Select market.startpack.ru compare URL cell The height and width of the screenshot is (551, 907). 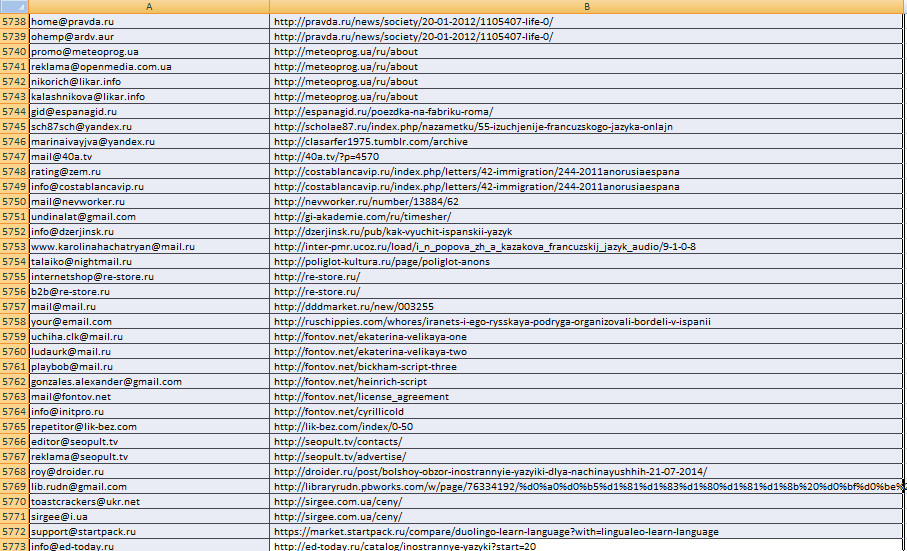[587, 531]
